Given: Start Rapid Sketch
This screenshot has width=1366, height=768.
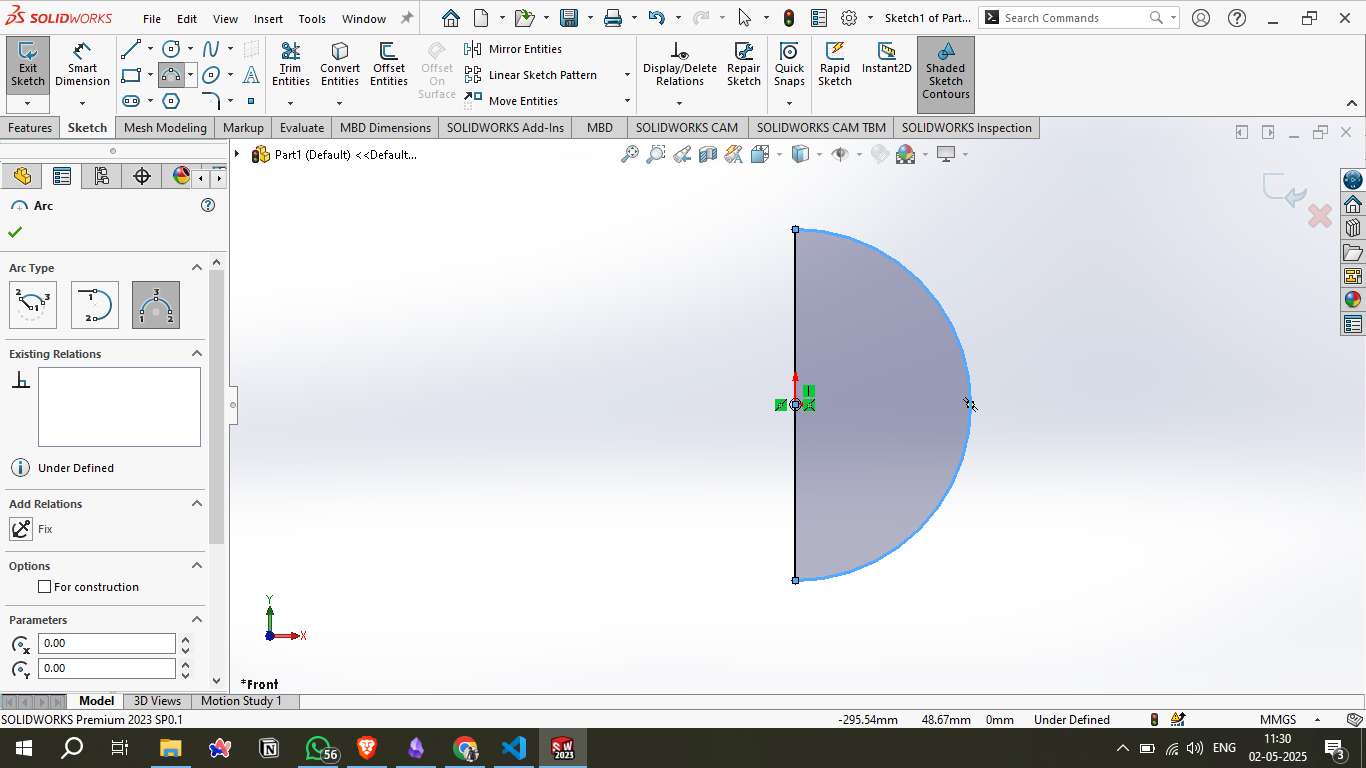Looking at the screenshot, I should coord(835,65).
